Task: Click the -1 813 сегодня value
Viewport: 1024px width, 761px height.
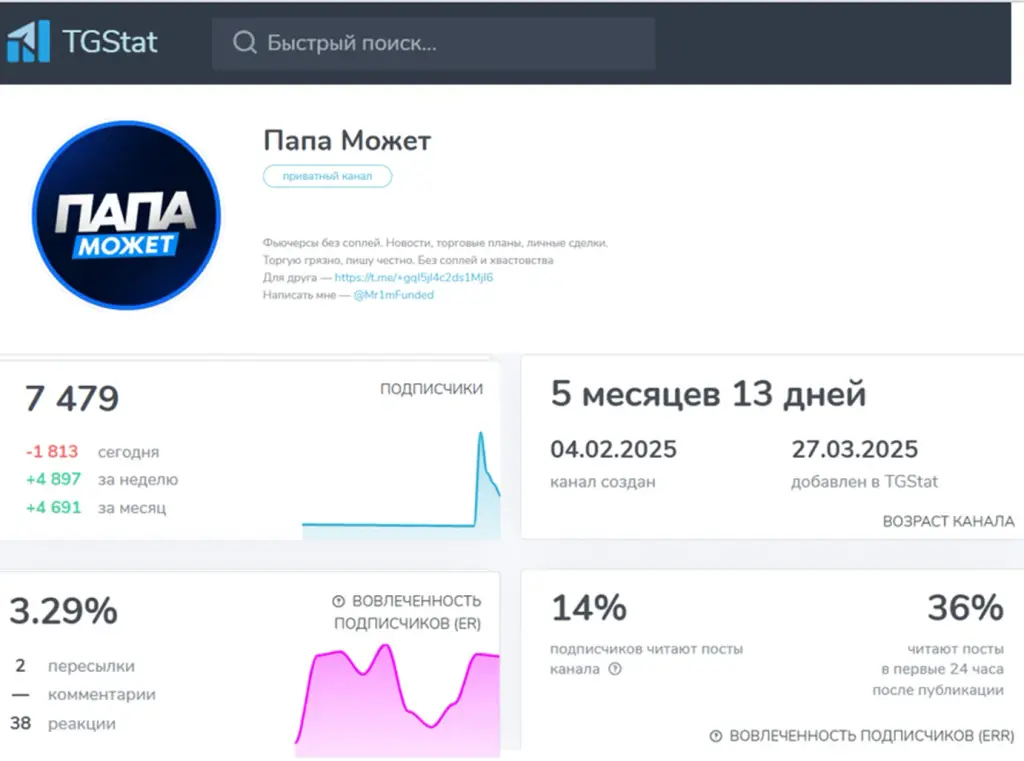Action: click(x=52, y=451)
